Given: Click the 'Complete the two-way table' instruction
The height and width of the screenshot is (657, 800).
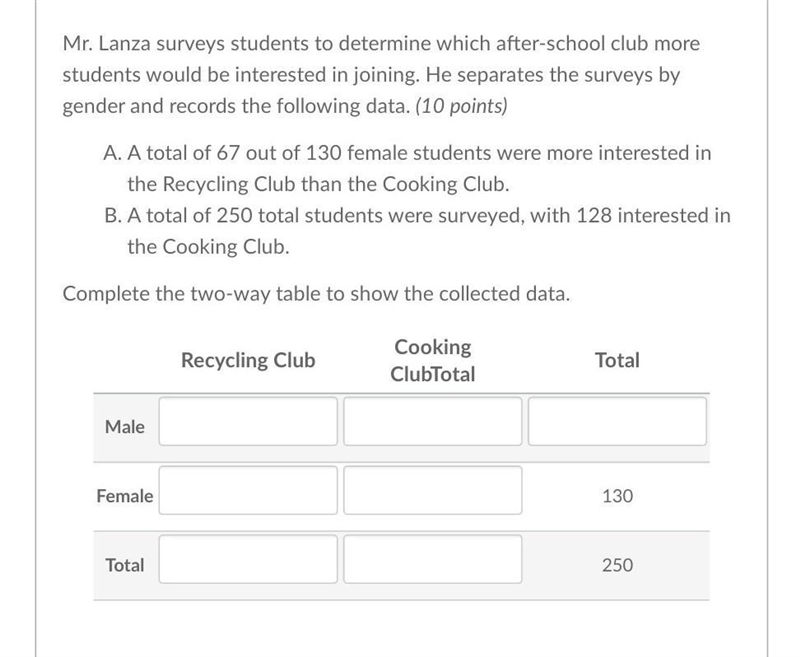Looking at the screenshot, I should click(x=316, y=294).
